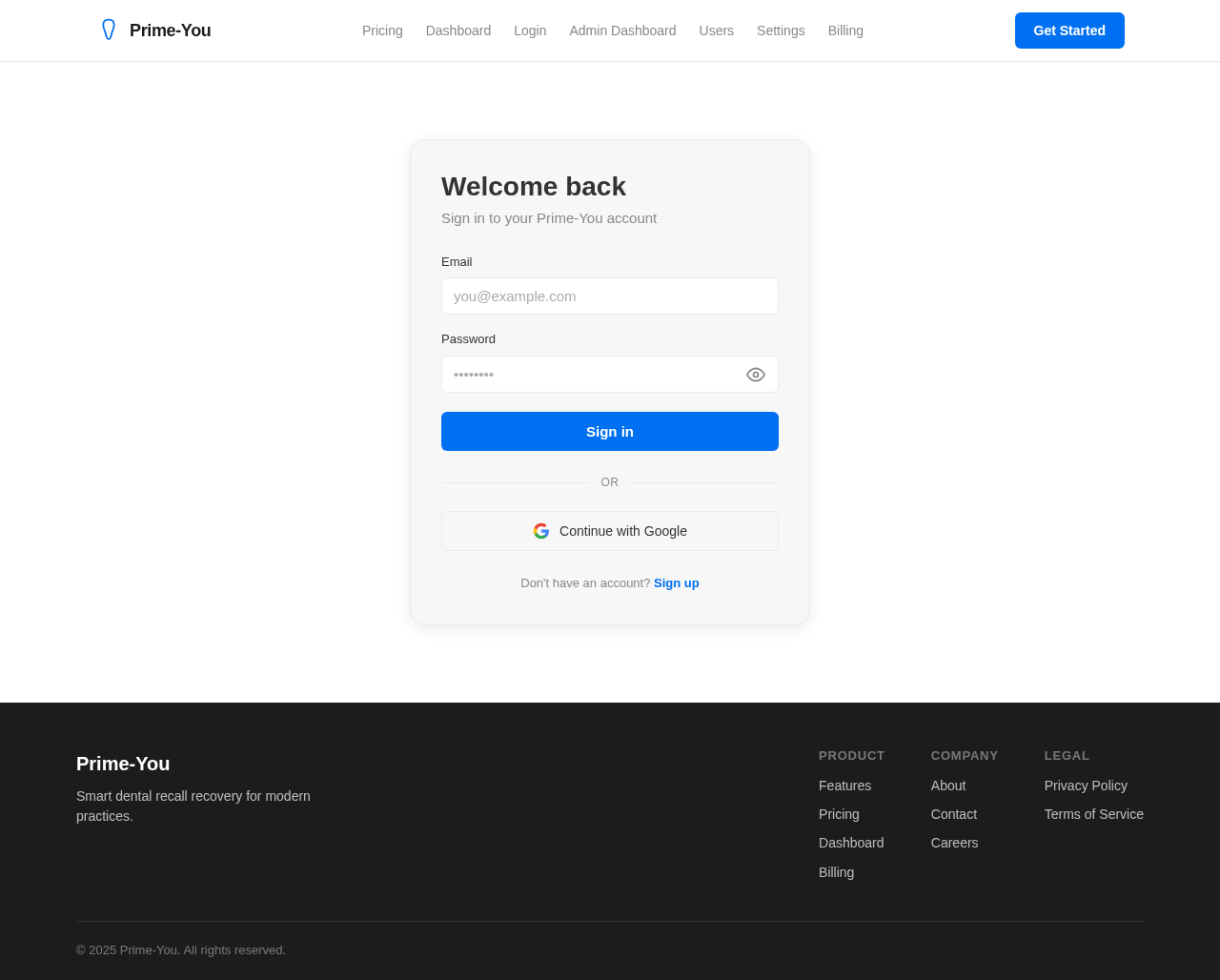Navigate to Users in the header

tap(717, 31)
